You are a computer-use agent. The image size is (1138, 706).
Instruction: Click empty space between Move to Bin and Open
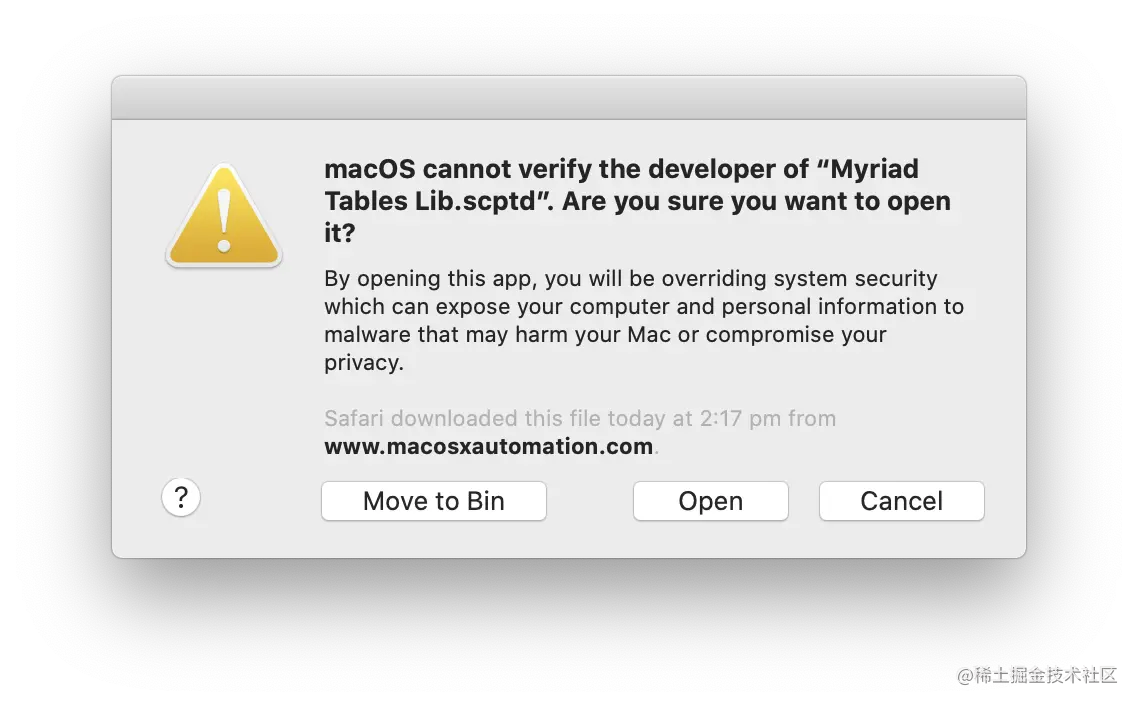pyautogui.click(x=589, y=501)
